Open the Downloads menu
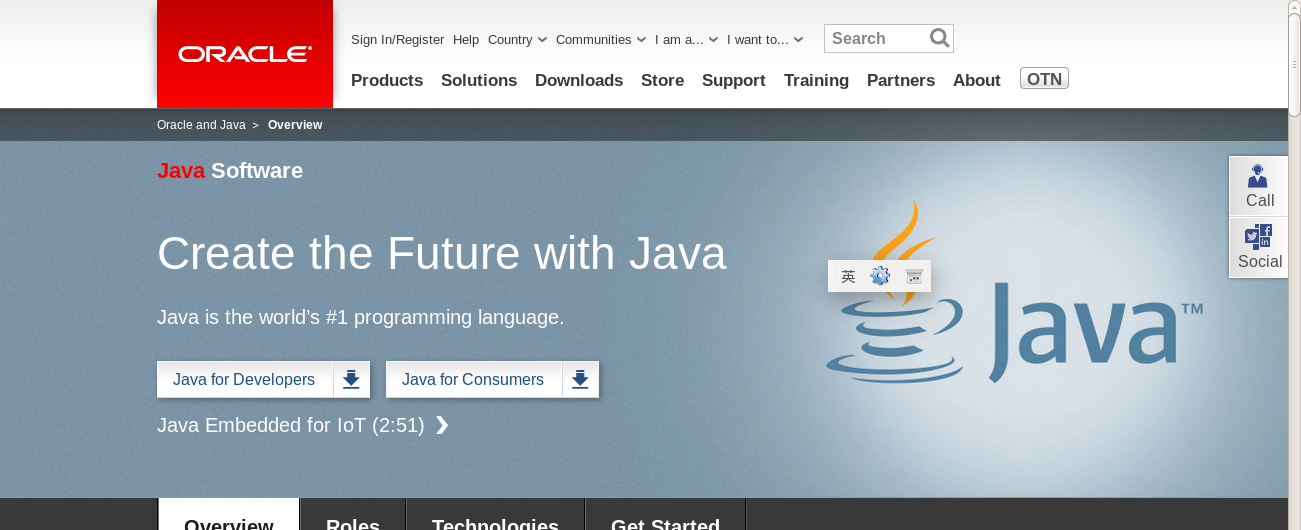The width and height of the screenshot is (1301, 530). [x=579, y=81]
